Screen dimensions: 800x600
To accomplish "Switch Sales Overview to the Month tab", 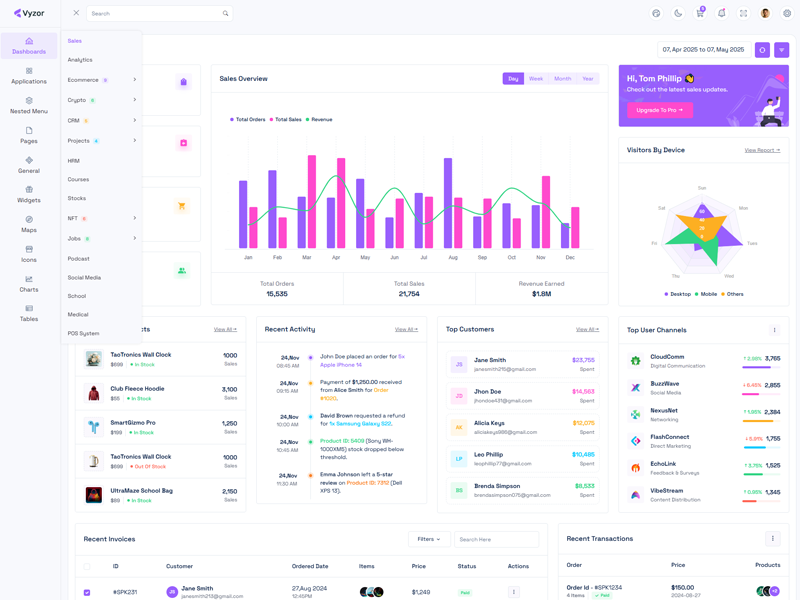I will coord(562,79).
